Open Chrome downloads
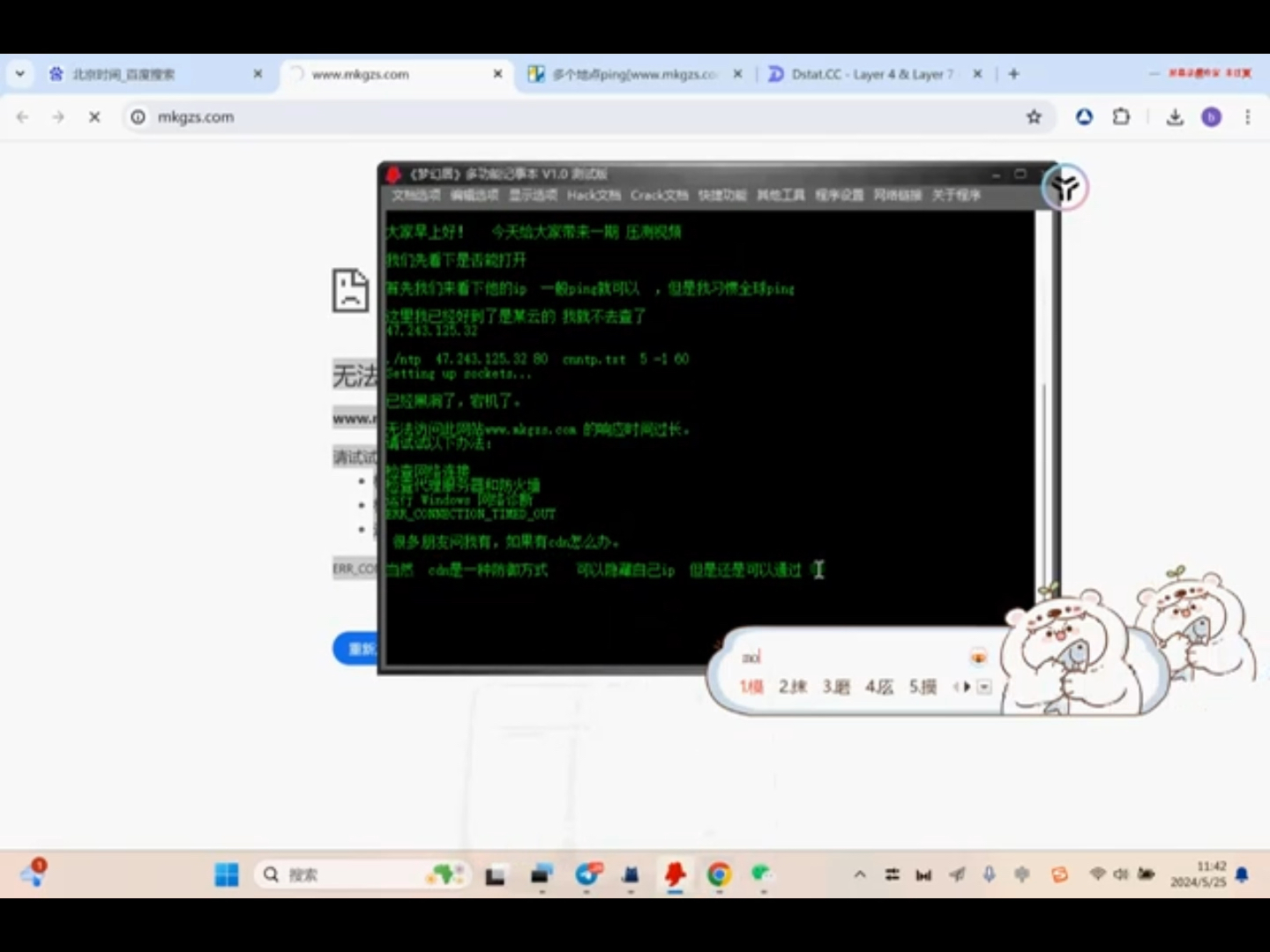1270x952 pixels. tap(1175, 116)
